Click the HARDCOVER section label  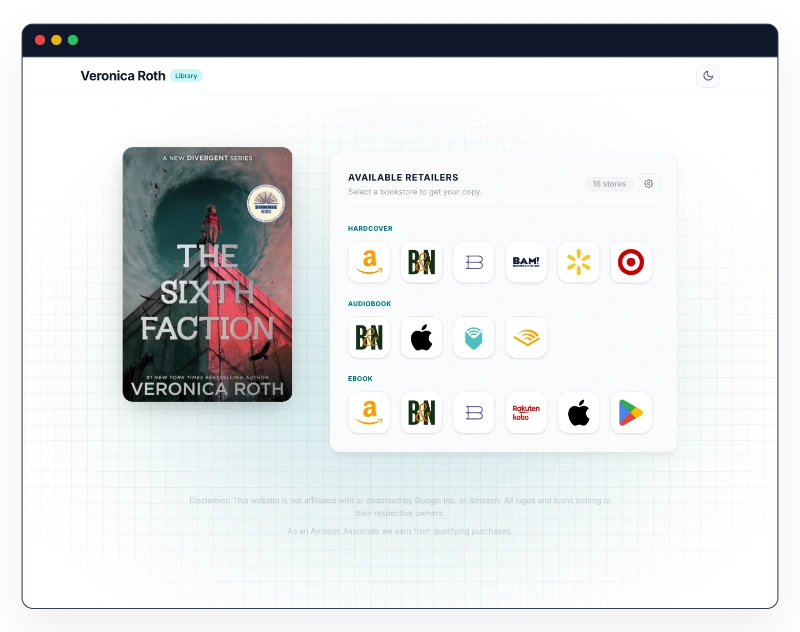click(x=370, y=229)
